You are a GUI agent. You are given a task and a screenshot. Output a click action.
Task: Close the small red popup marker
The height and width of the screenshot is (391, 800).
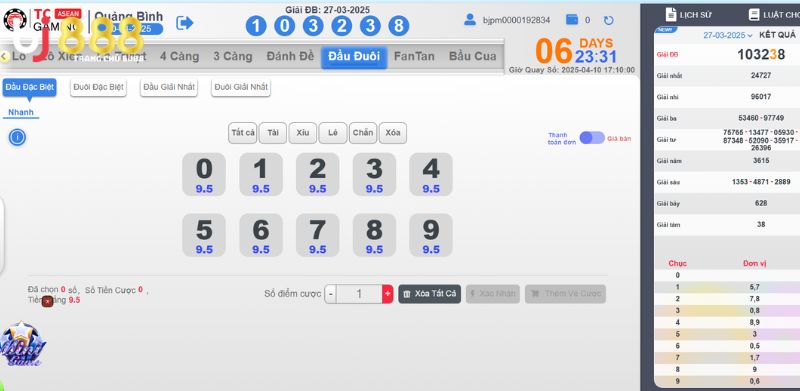pos(47,301)
